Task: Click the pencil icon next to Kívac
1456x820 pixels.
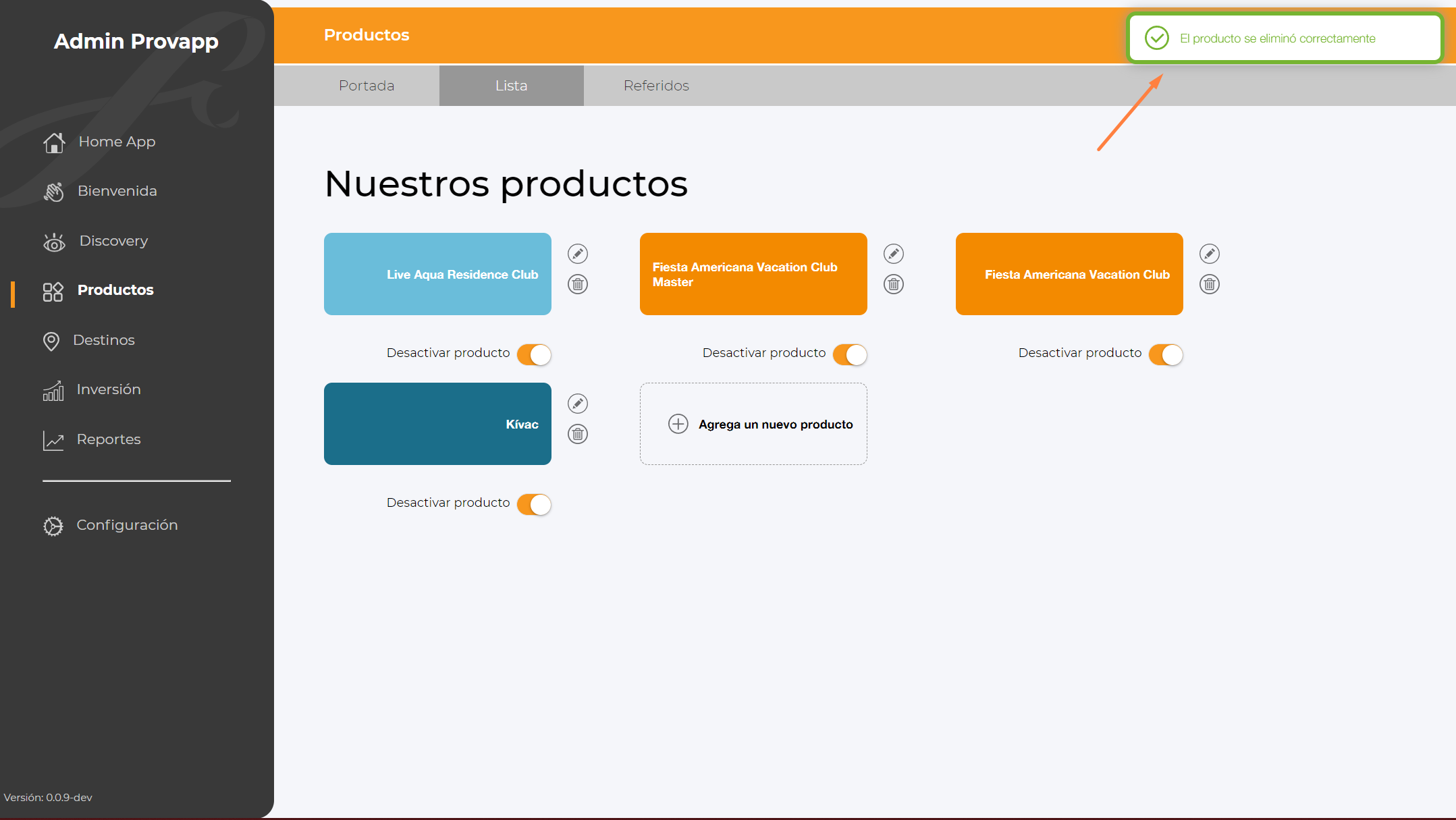Action: click(x=578, y=404)
